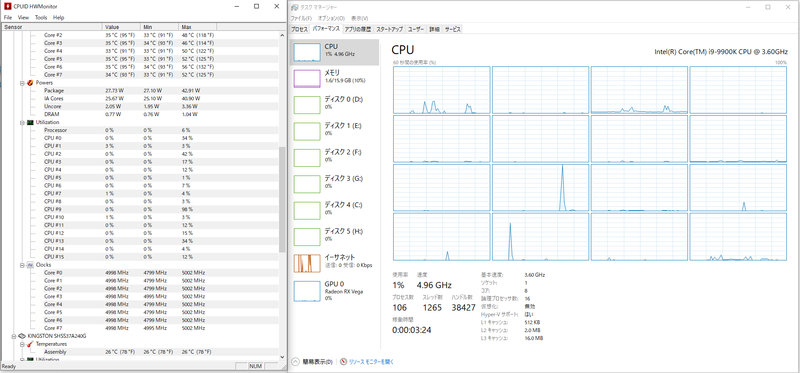
Task: Select ディスク 0 (D:) in performance list
Action: (335, 105)
